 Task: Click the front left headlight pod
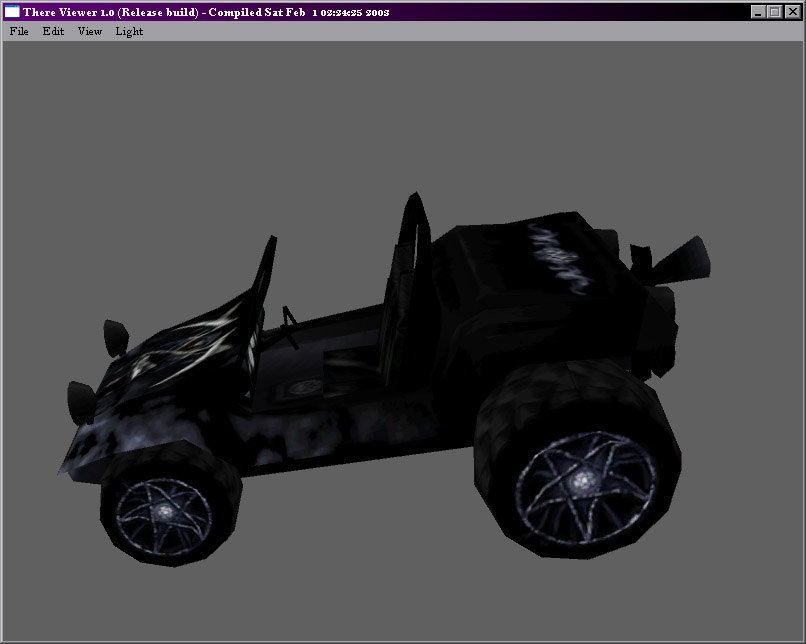(x=115, y=334)
